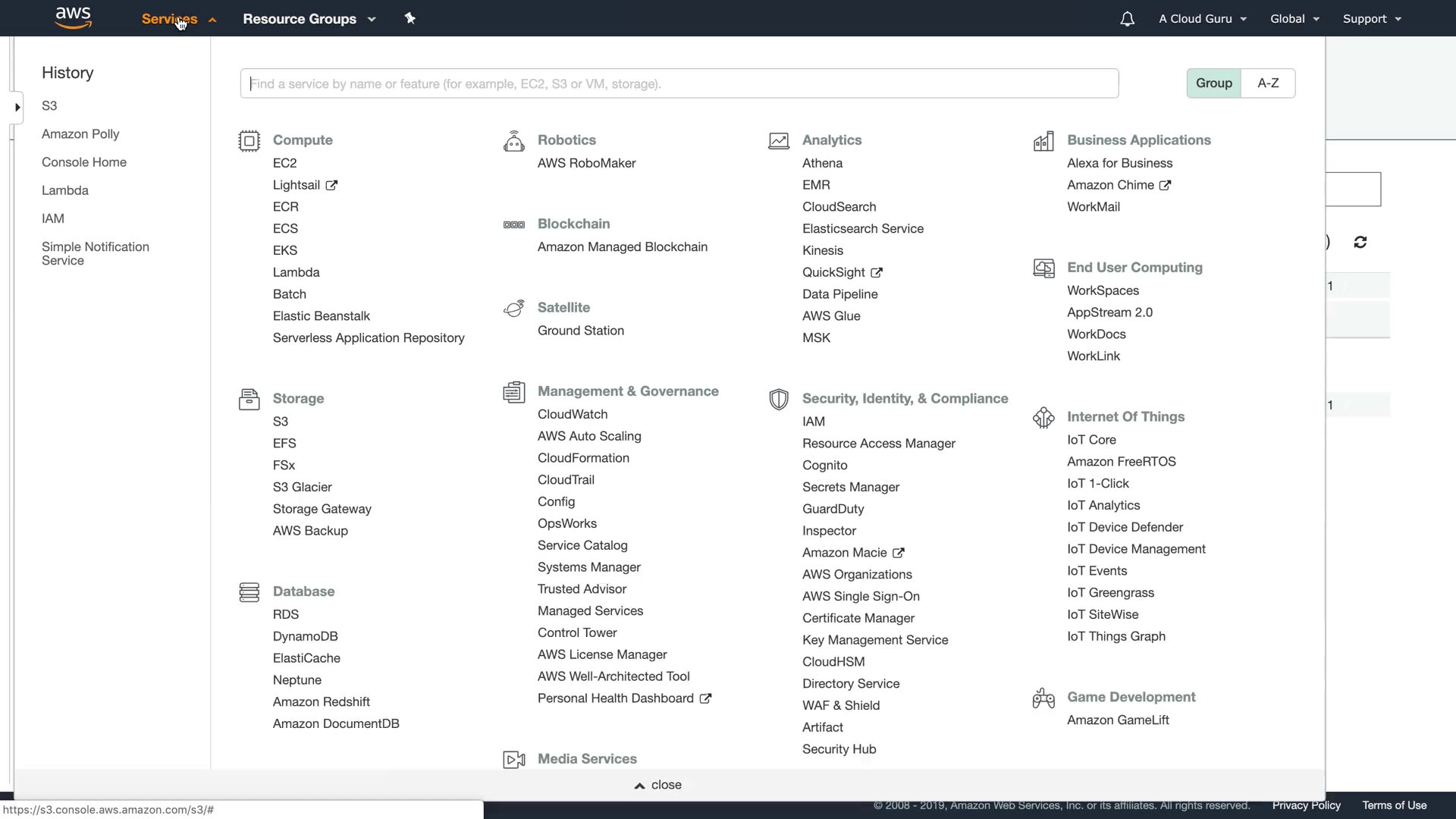Image resolution: width=1456 pixels, height=819 pixels.
Task: Collapse the Services menu in top bar
Action: 178,19
